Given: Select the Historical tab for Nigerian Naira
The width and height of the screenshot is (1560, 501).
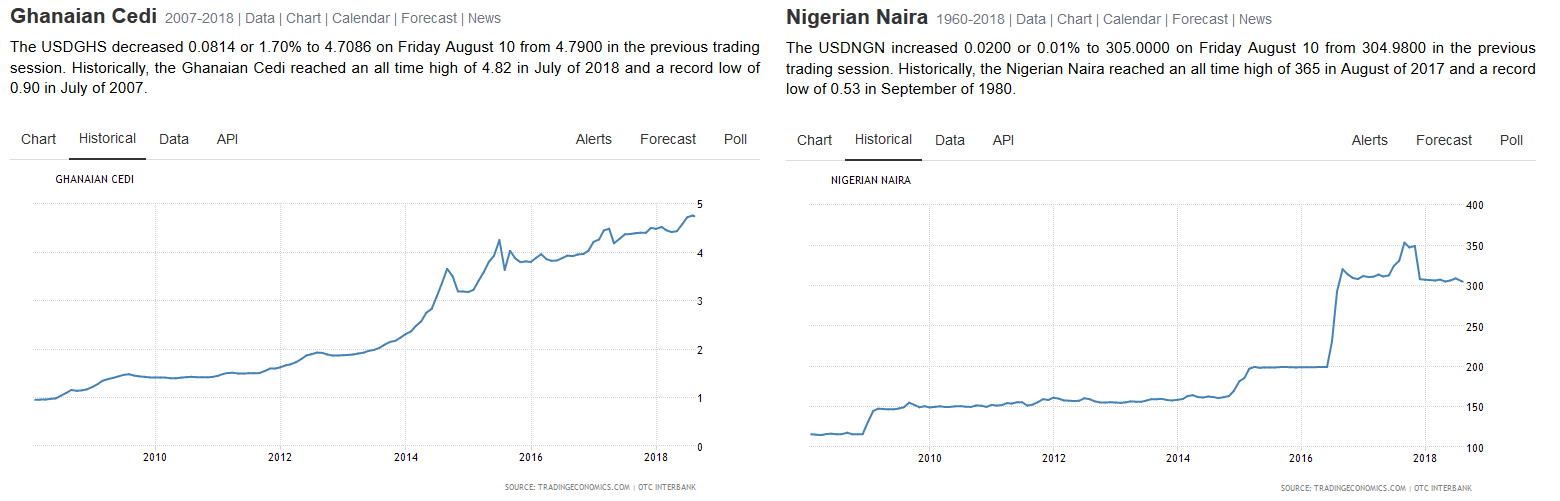Looking at the screenshot, I should point(883,139).
